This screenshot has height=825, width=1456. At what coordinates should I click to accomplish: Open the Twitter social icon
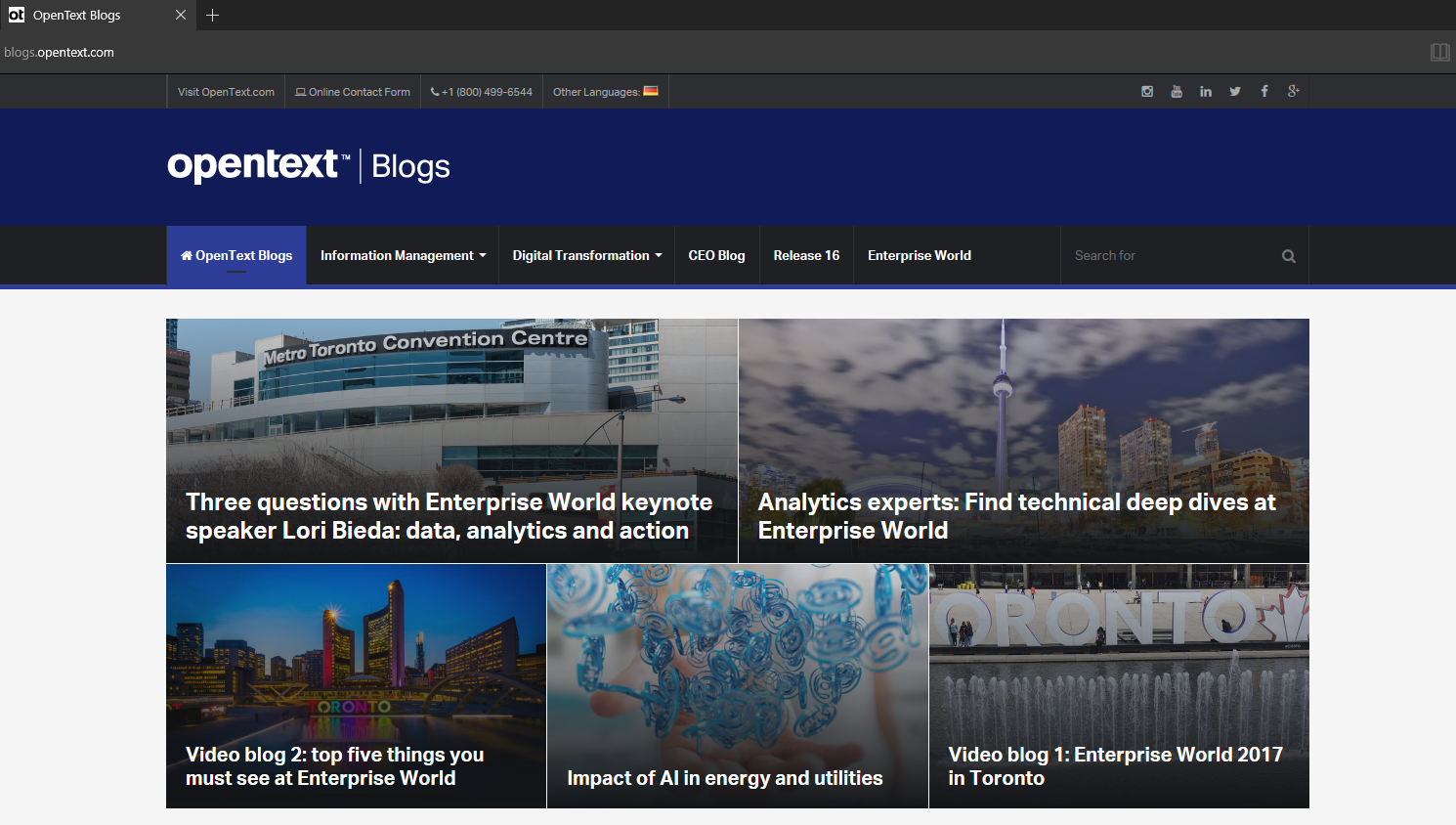coord(1235,91)
